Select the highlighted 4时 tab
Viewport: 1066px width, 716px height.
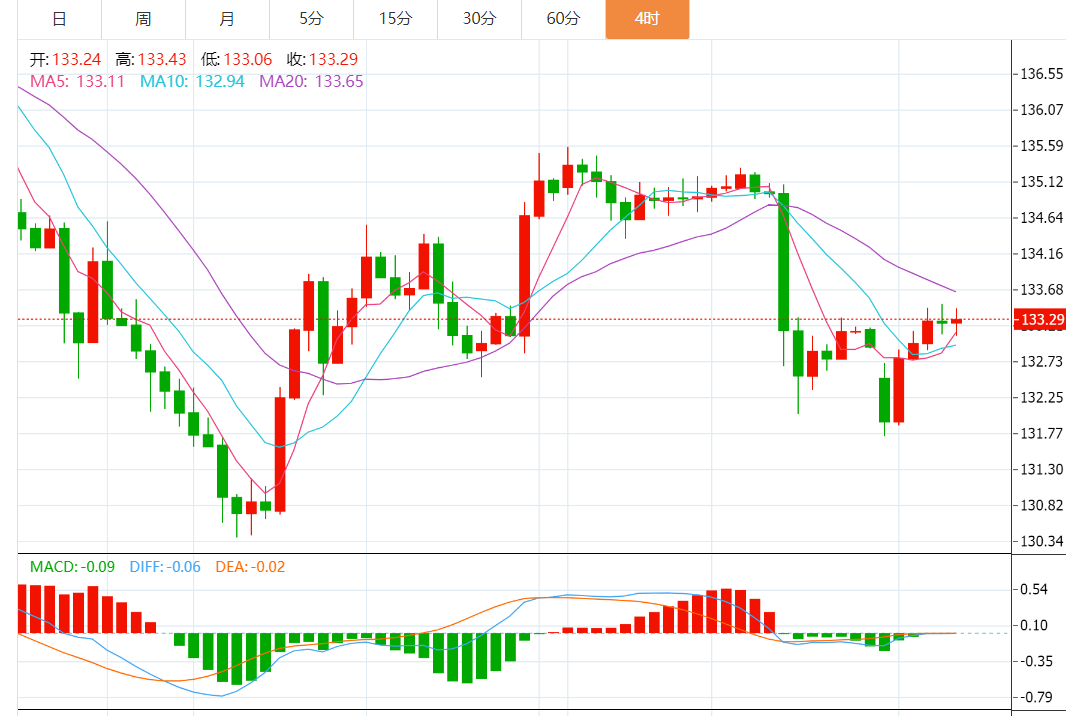tap(647, 19)
